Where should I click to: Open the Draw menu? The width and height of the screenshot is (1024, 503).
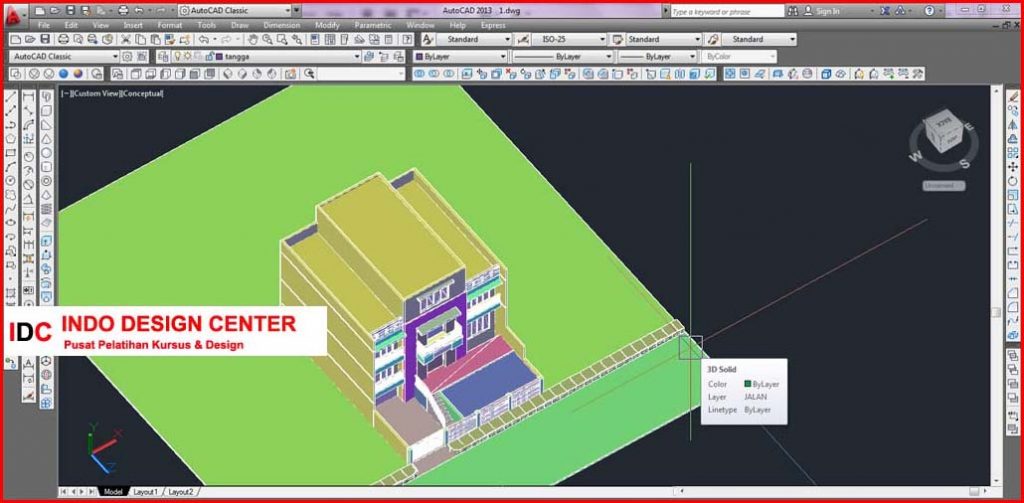coord(240,25)
